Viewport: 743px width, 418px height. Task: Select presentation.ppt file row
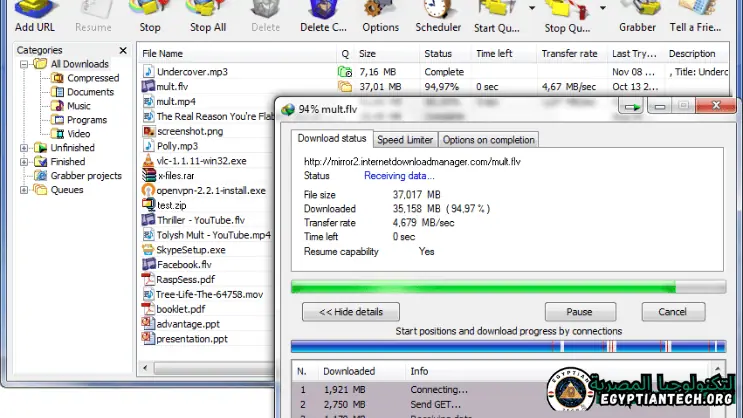pos(192,339)
